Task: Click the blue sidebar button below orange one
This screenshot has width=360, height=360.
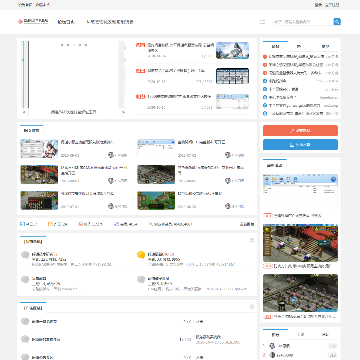Action: 300,145
